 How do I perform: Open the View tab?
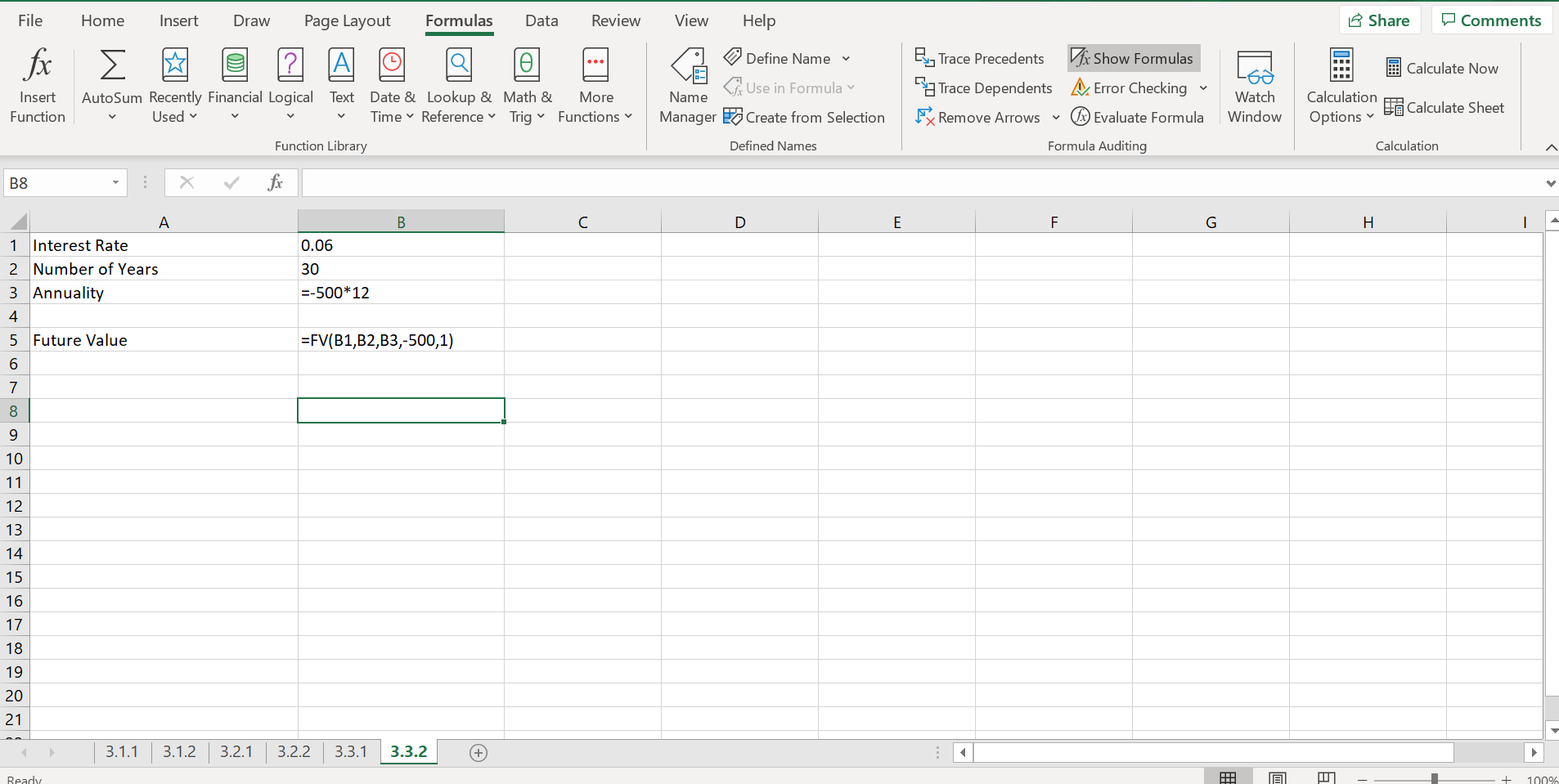(691, 20)
